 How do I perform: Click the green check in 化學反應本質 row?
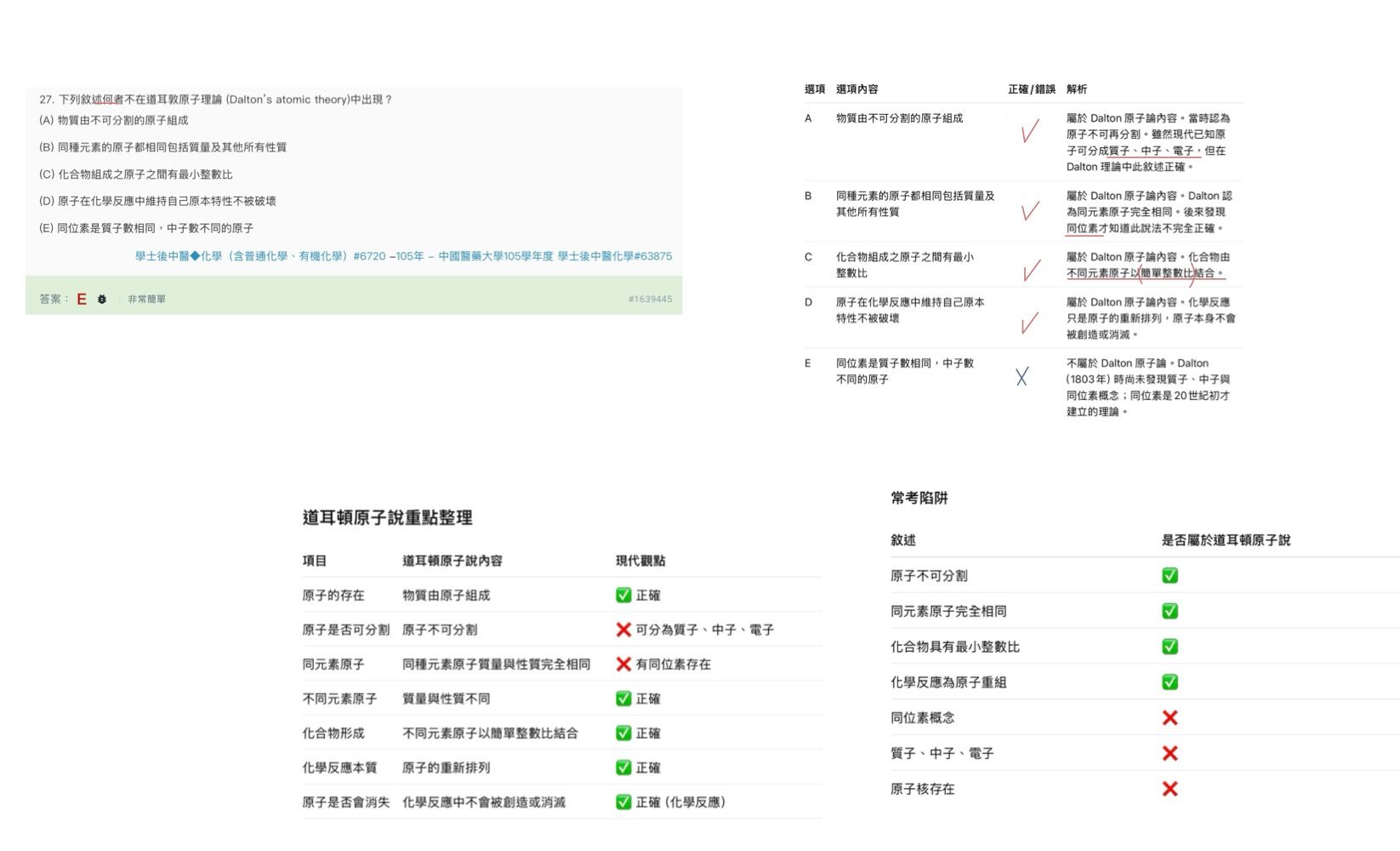click(623, 768)
